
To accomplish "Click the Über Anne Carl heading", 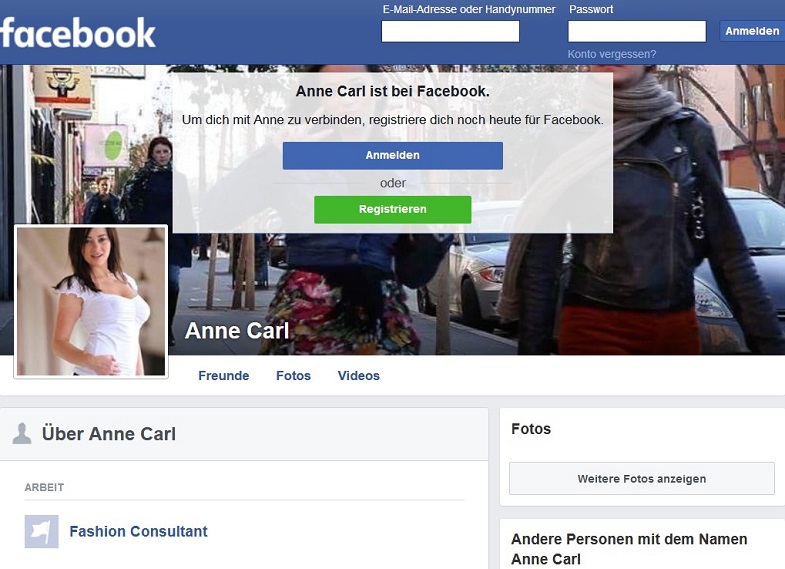I will click(x=109, y=433).
